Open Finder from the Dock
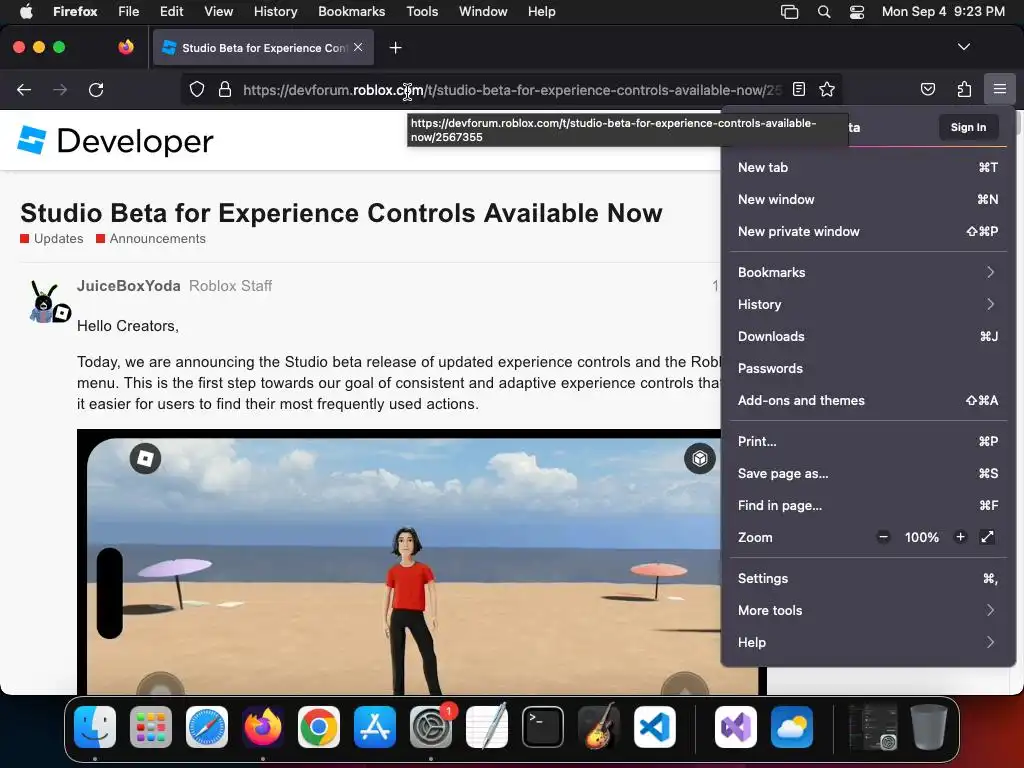 [x=95, y=727]
